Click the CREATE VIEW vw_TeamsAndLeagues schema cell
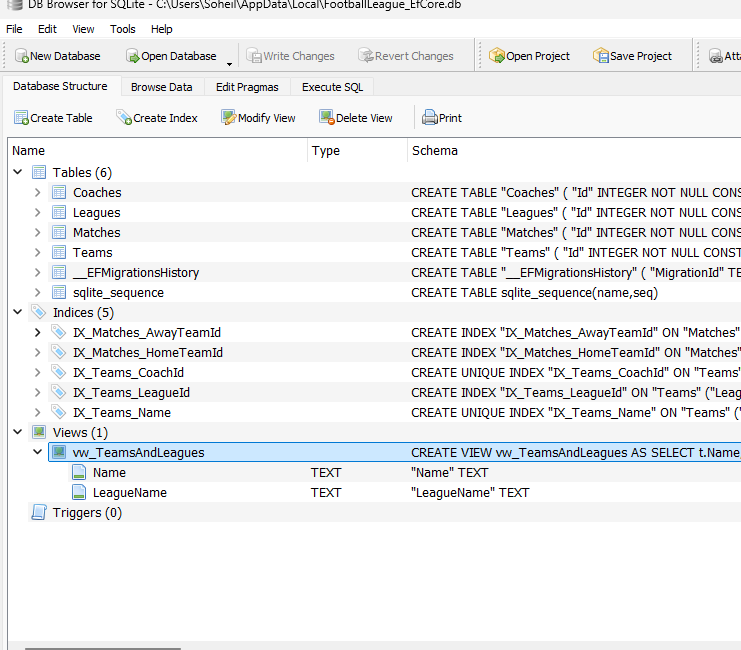 [575, 453]
